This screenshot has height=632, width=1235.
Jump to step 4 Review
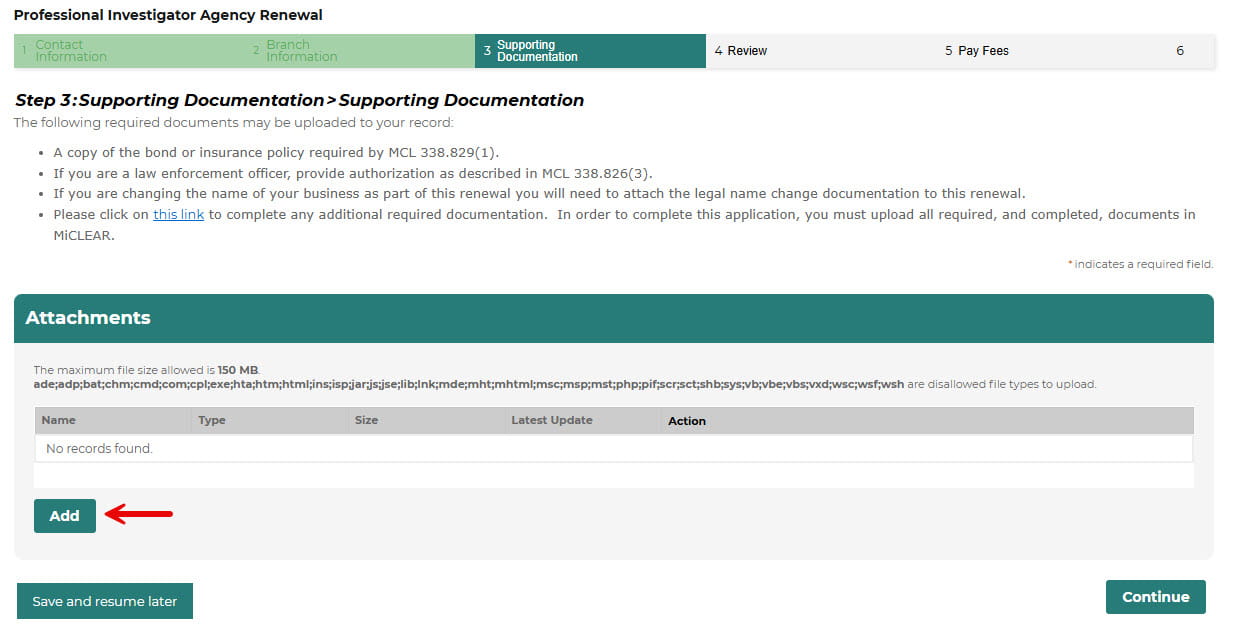(x=821, y=51)
